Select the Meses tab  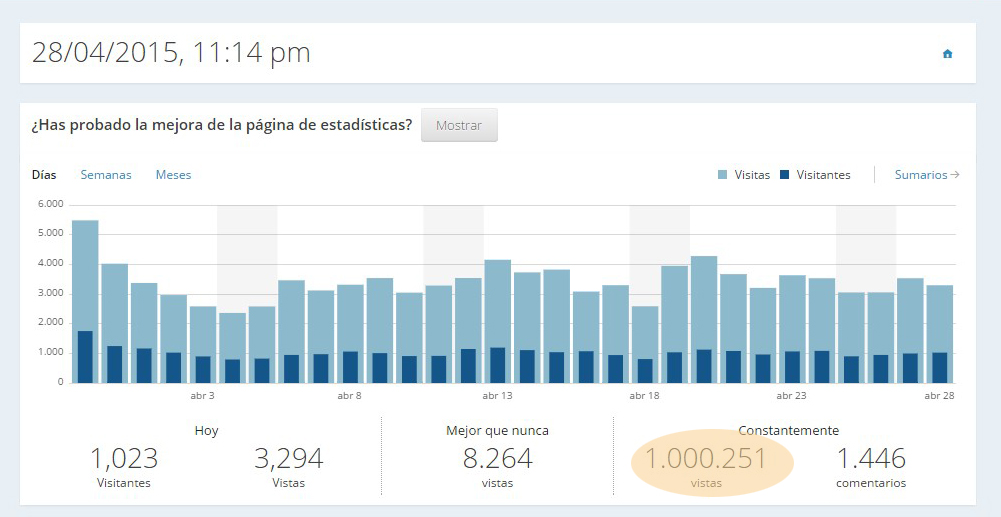173,175
